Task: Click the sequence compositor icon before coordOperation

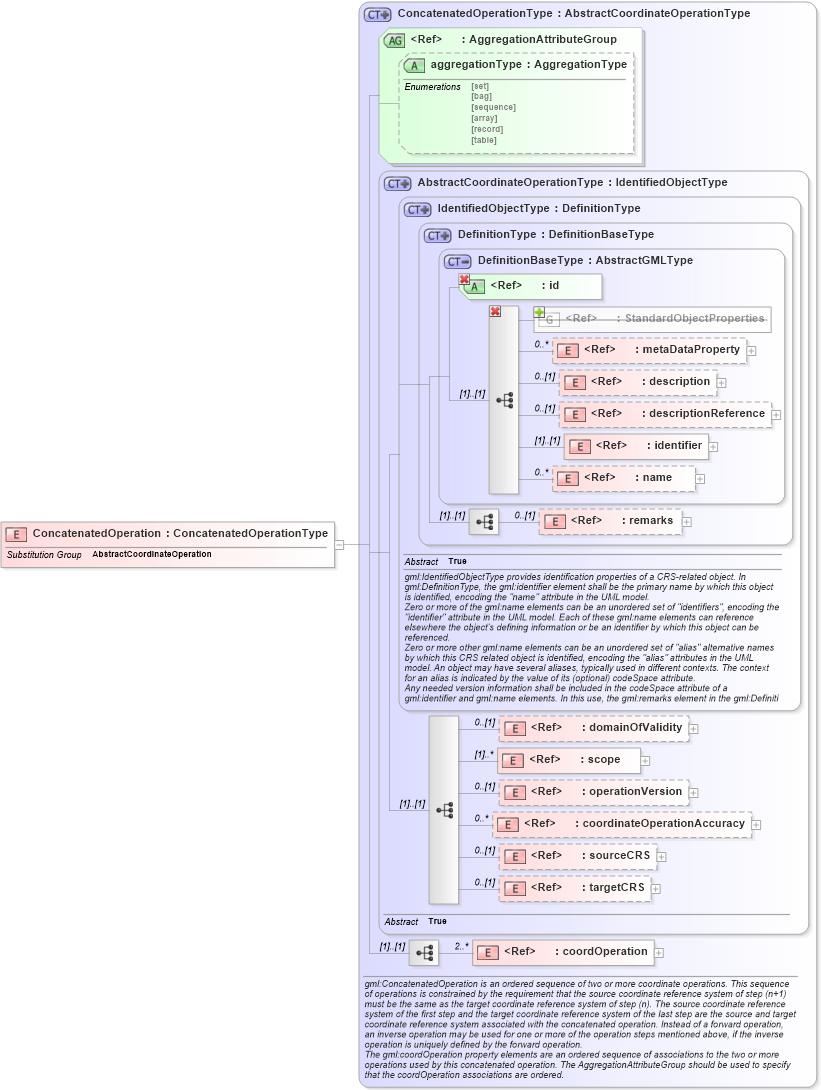Action: point(425,952)
